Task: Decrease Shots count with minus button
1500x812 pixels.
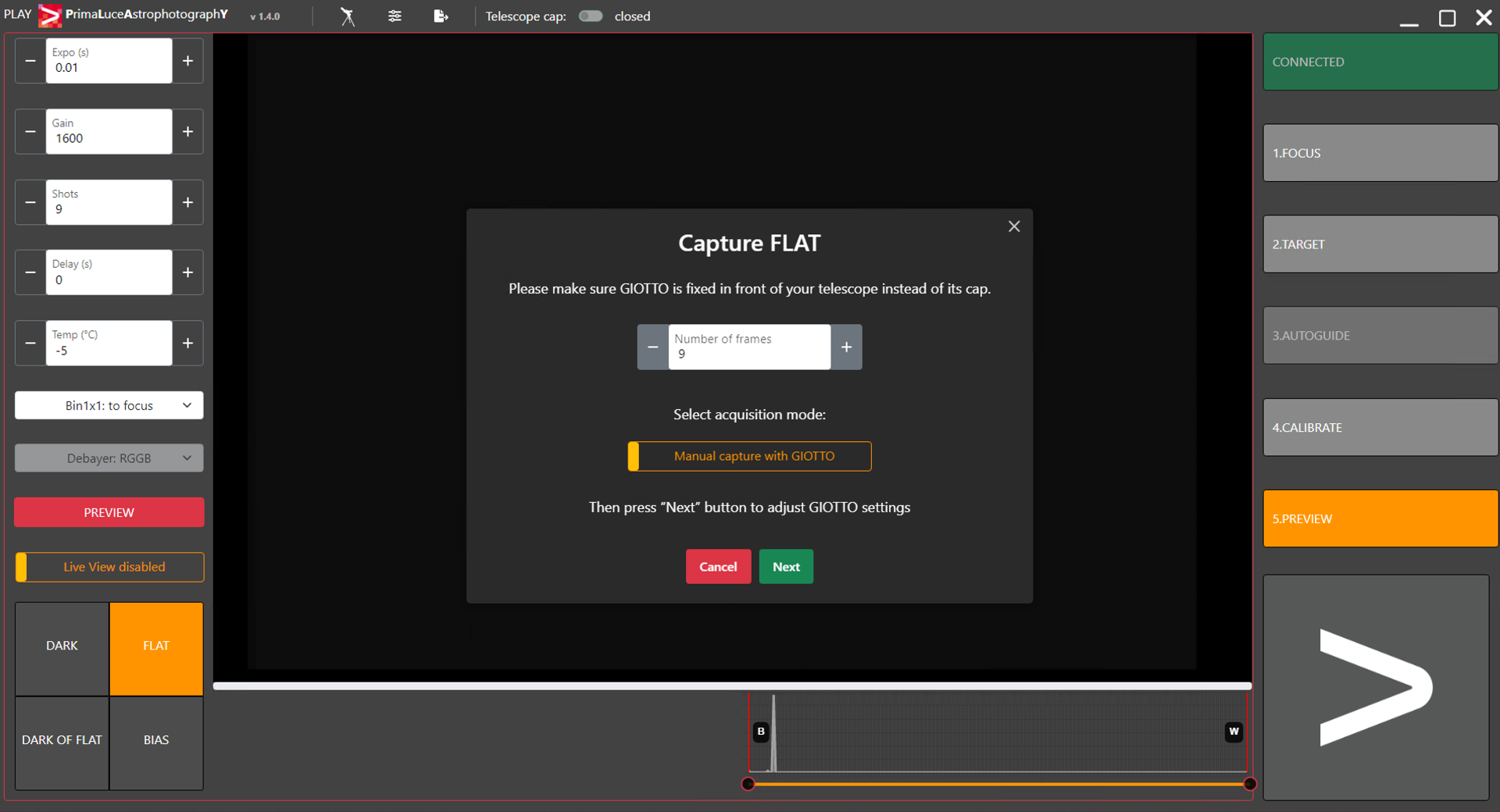Action: coord(30,202)
